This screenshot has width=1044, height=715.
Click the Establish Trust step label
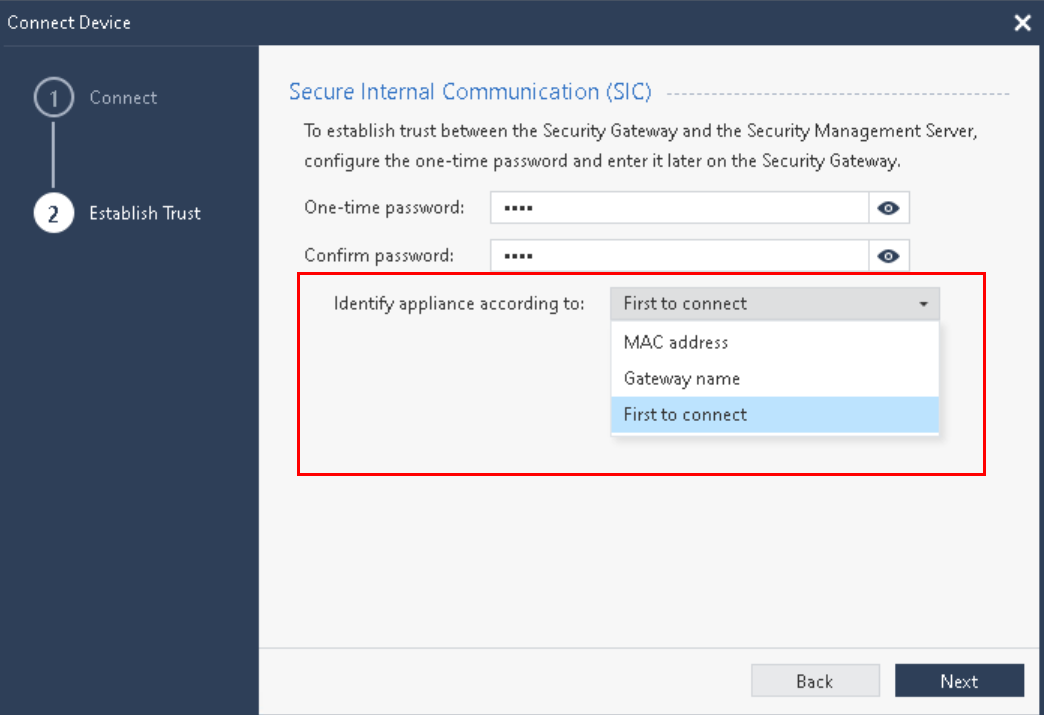[145, 213]
